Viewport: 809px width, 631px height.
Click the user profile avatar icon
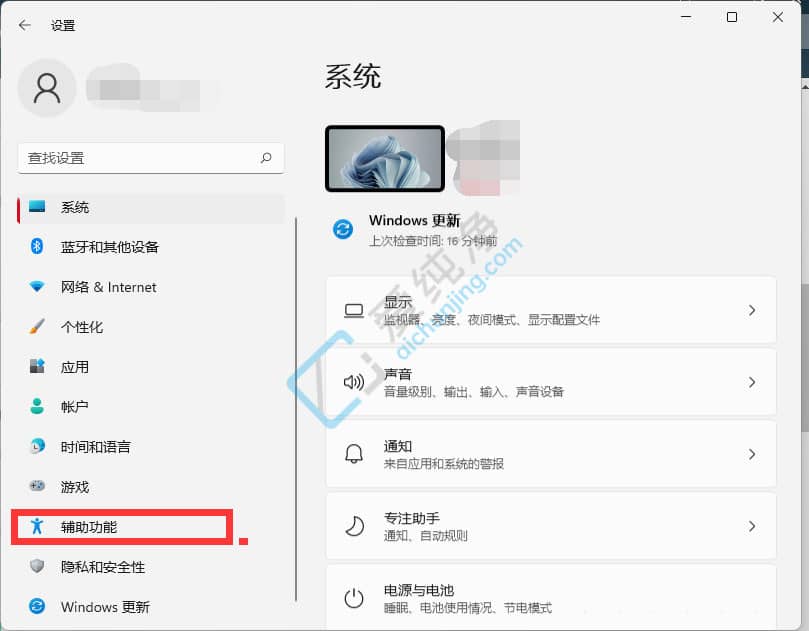tap(47, 88)
